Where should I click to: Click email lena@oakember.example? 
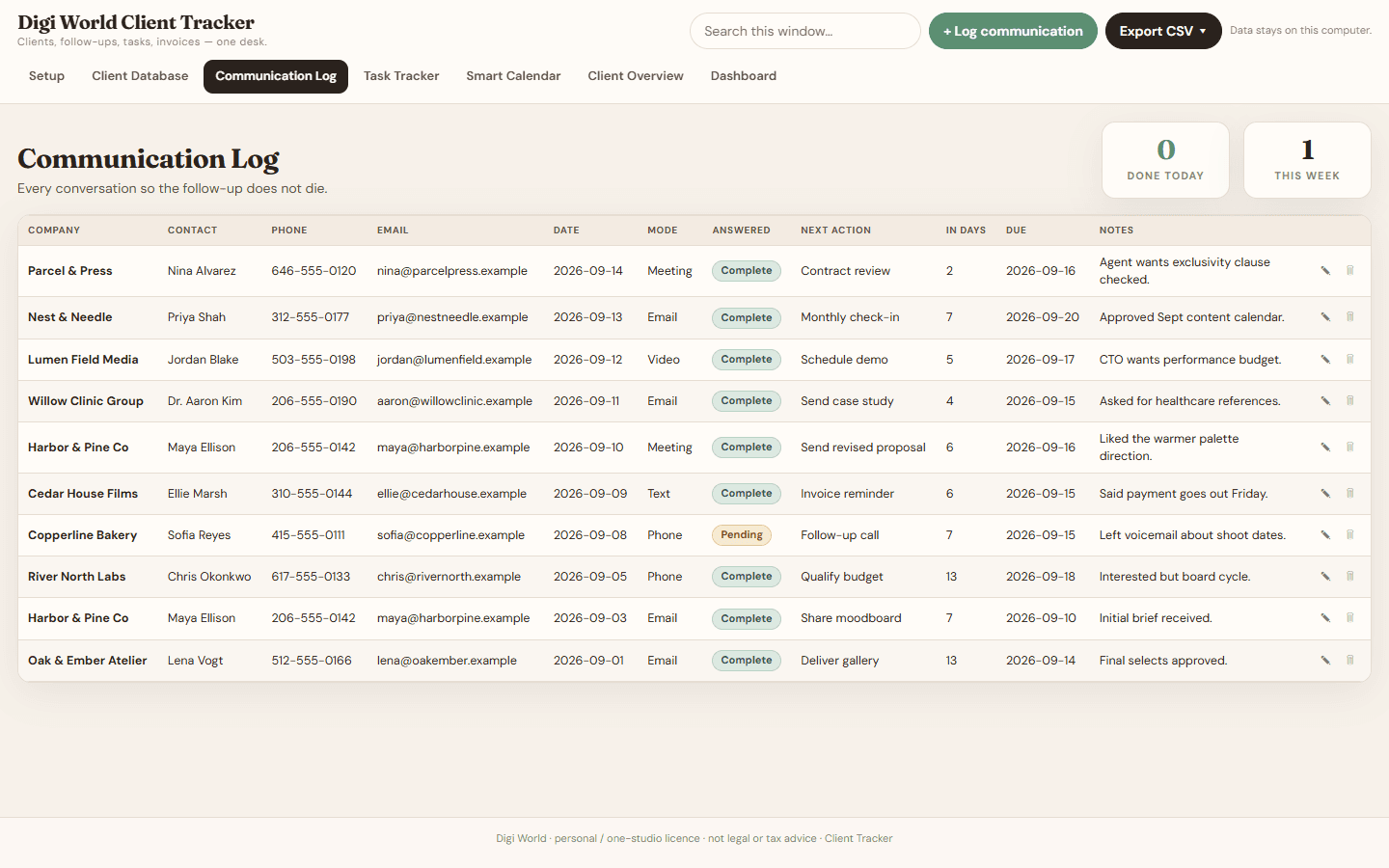[447, 661]
